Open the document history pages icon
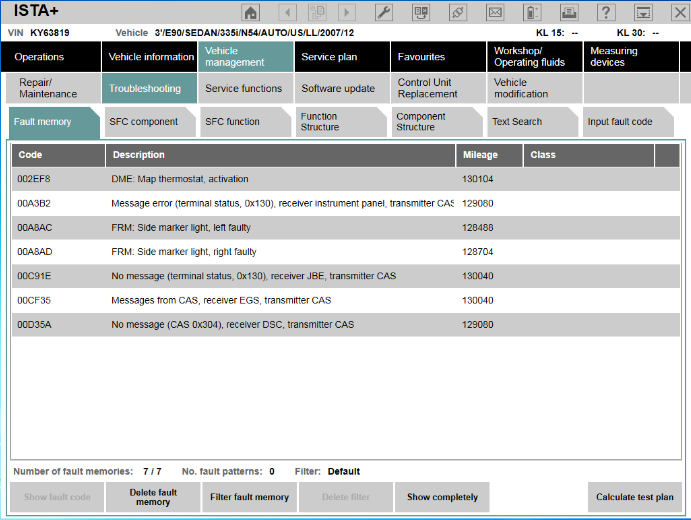691x520 pixels. [317, 12]
